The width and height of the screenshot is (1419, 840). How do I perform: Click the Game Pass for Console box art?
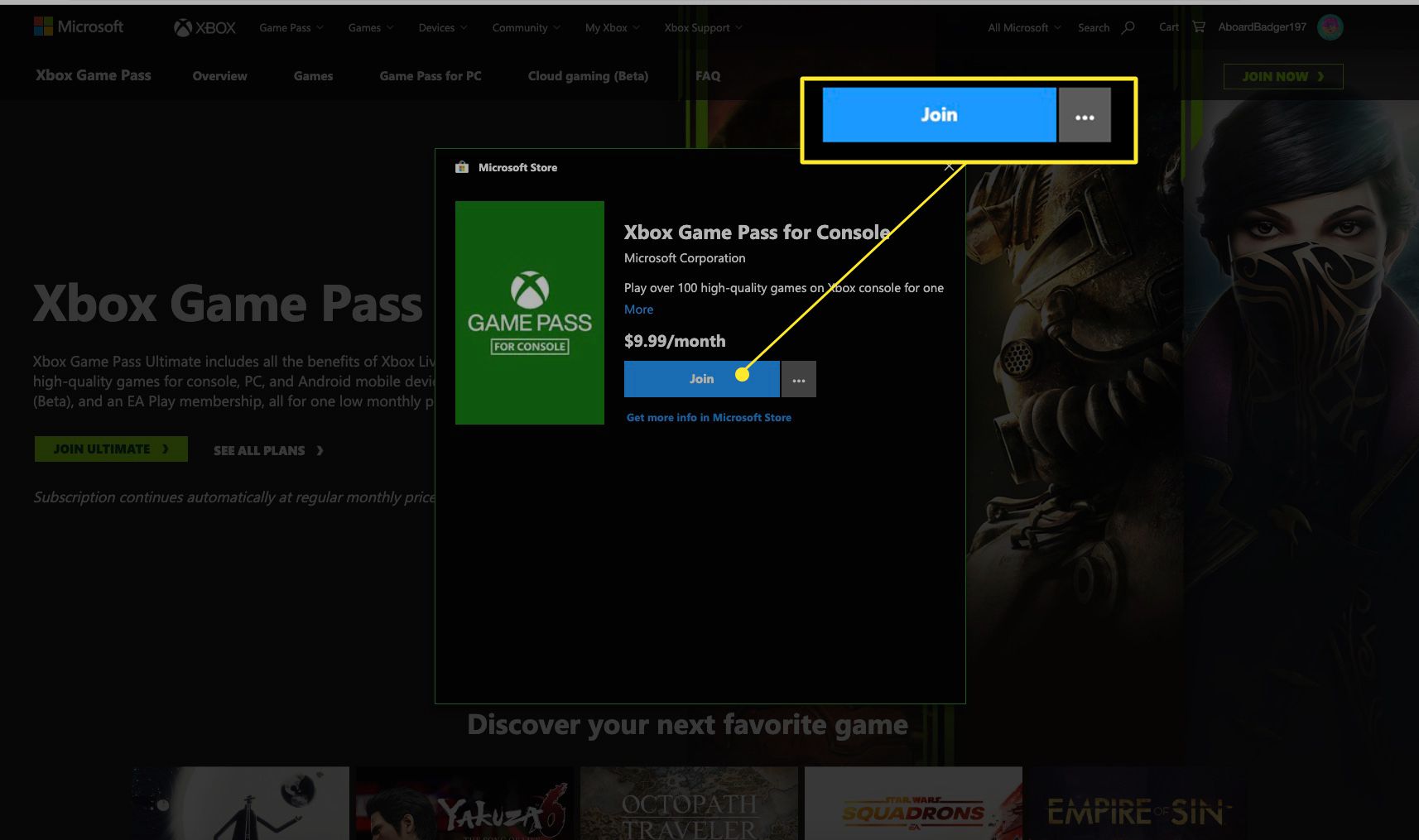pos(530,313)
